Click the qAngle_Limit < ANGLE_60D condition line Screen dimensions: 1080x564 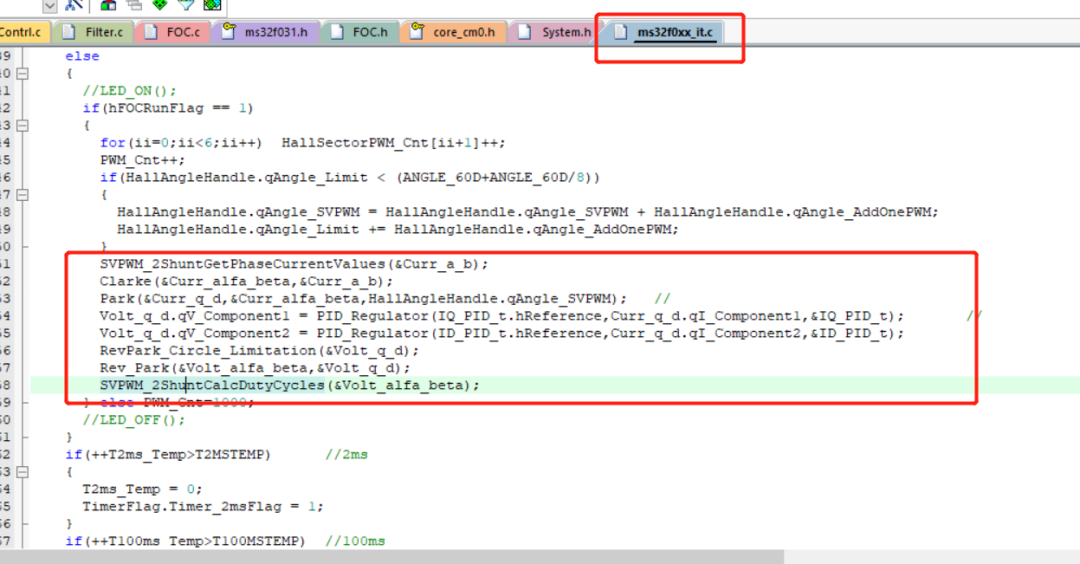click(x=350, y=178)
